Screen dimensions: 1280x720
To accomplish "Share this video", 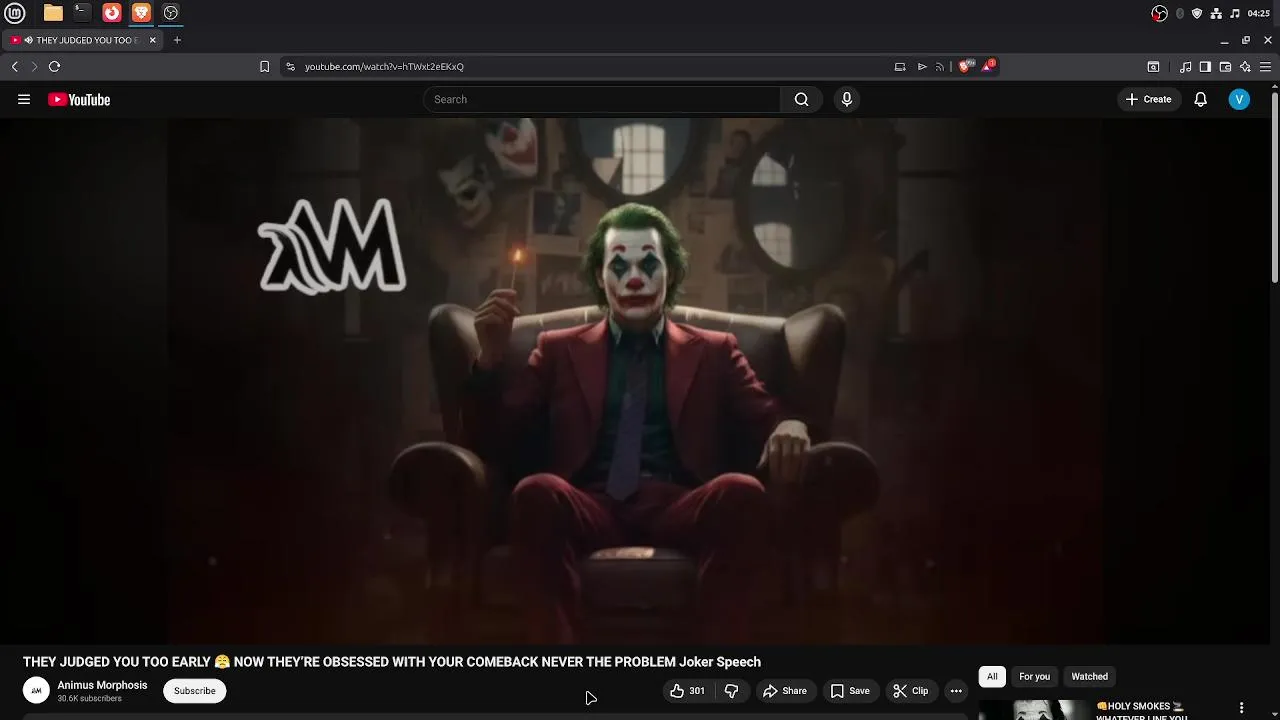I will pyautogui.click(x=785, y=691).
